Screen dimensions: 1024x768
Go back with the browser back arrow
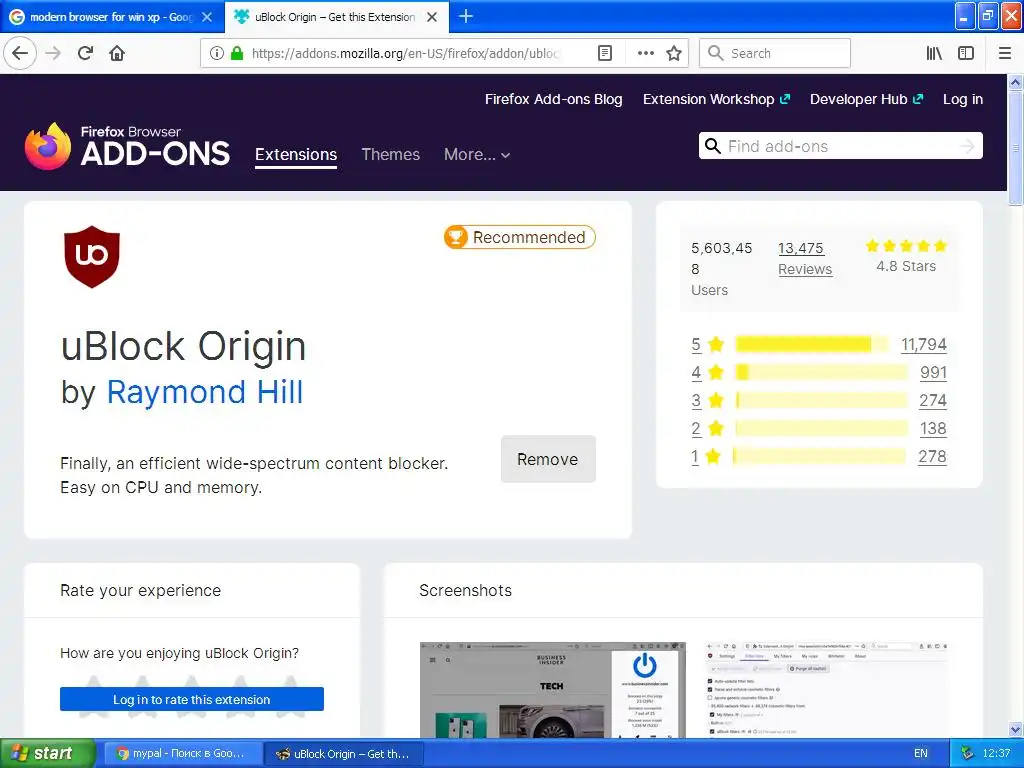(x=20, y=53)
